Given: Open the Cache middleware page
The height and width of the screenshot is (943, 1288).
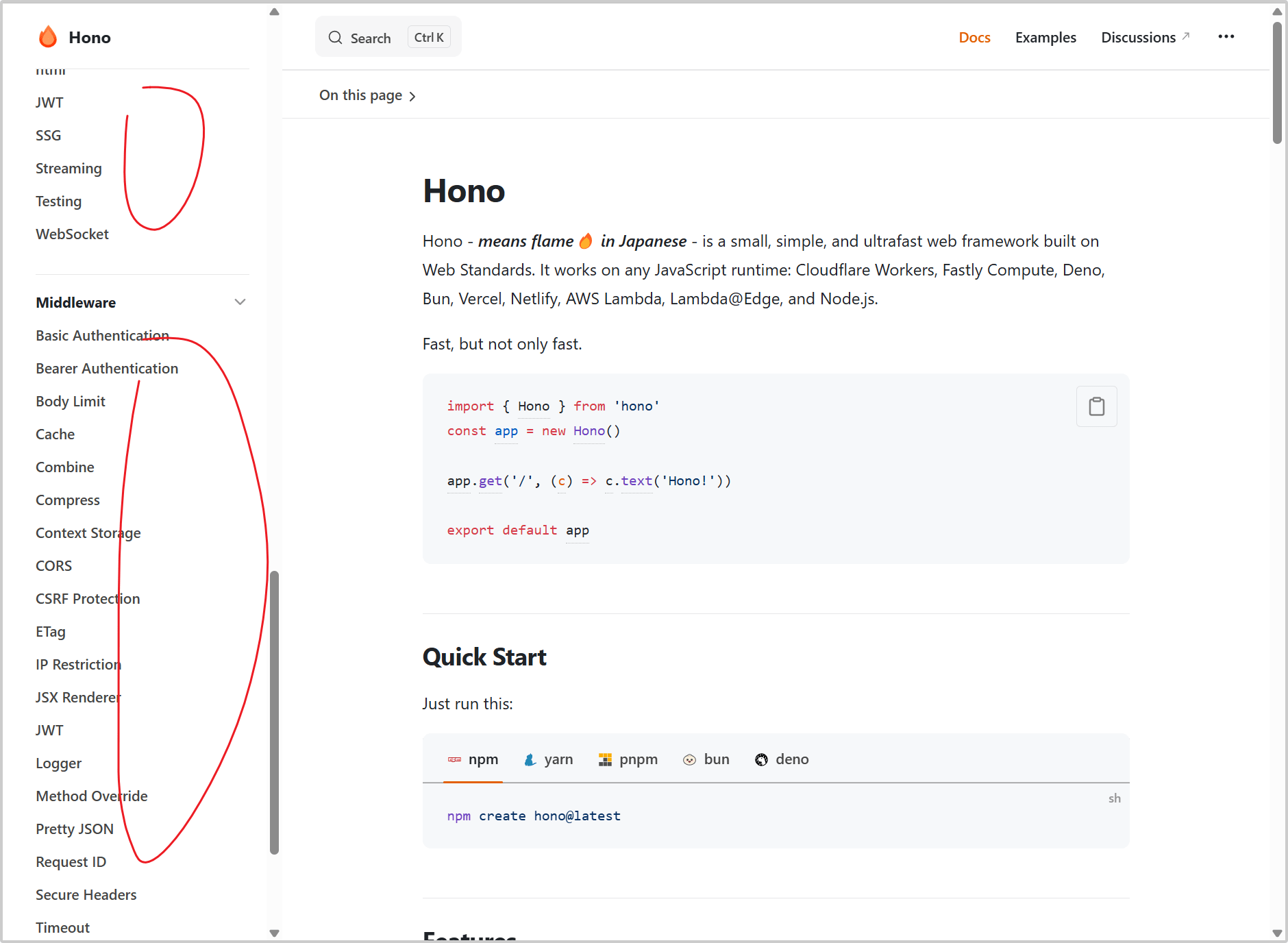Looking at the screenshot, I should click(x=55, y=434).
